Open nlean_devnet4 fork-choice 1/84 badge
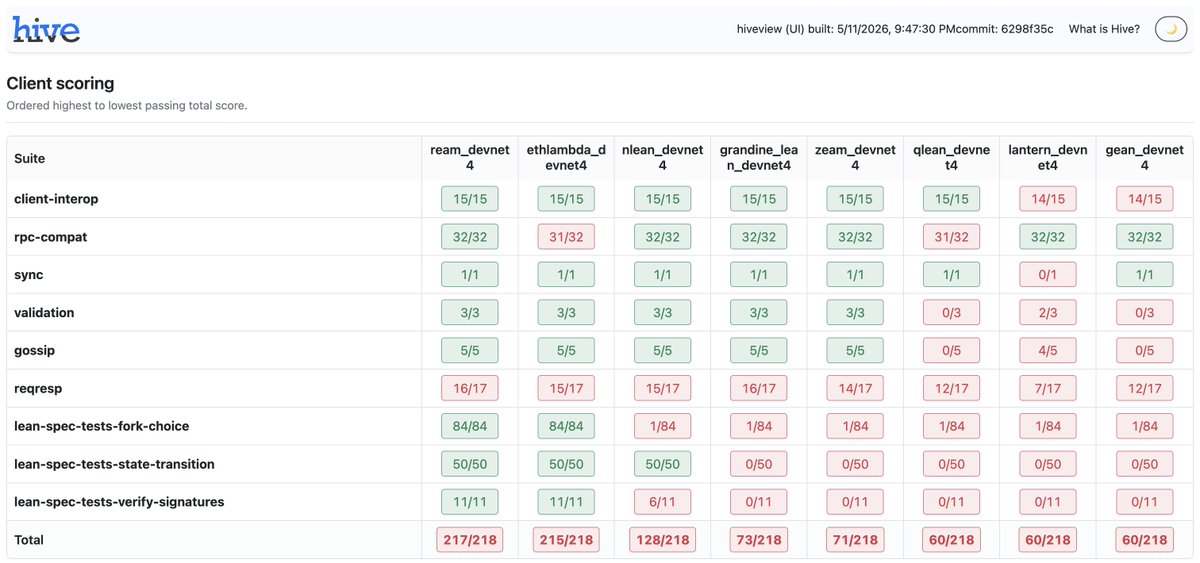Viewport: 1200px width, 563px height. pyautogui.click(x=662, y=427)
